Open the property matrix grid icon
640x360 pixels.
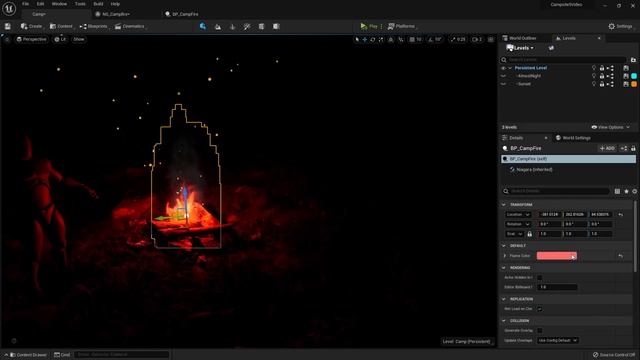pyautogui.click(x=617, y=191)
